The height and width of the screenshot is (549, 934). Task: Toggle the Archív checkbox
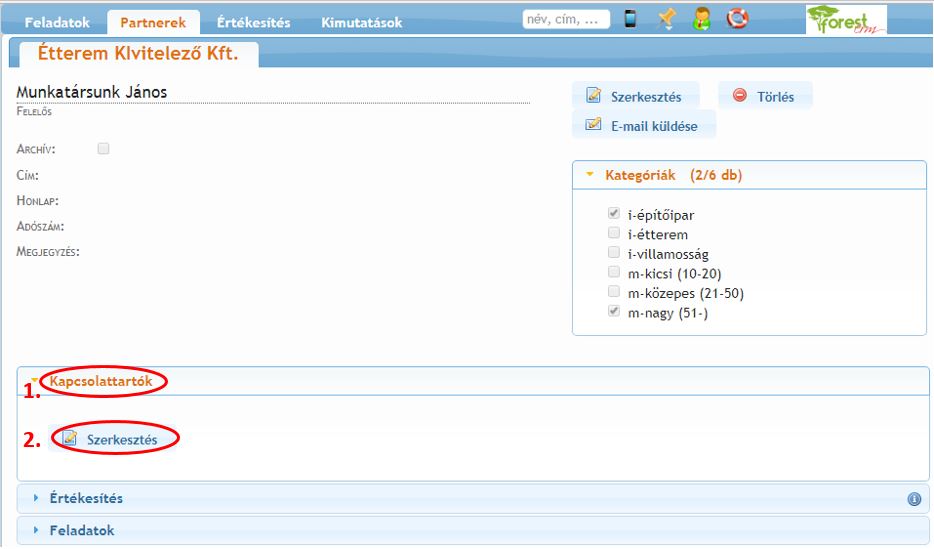[x=103, y=149]
